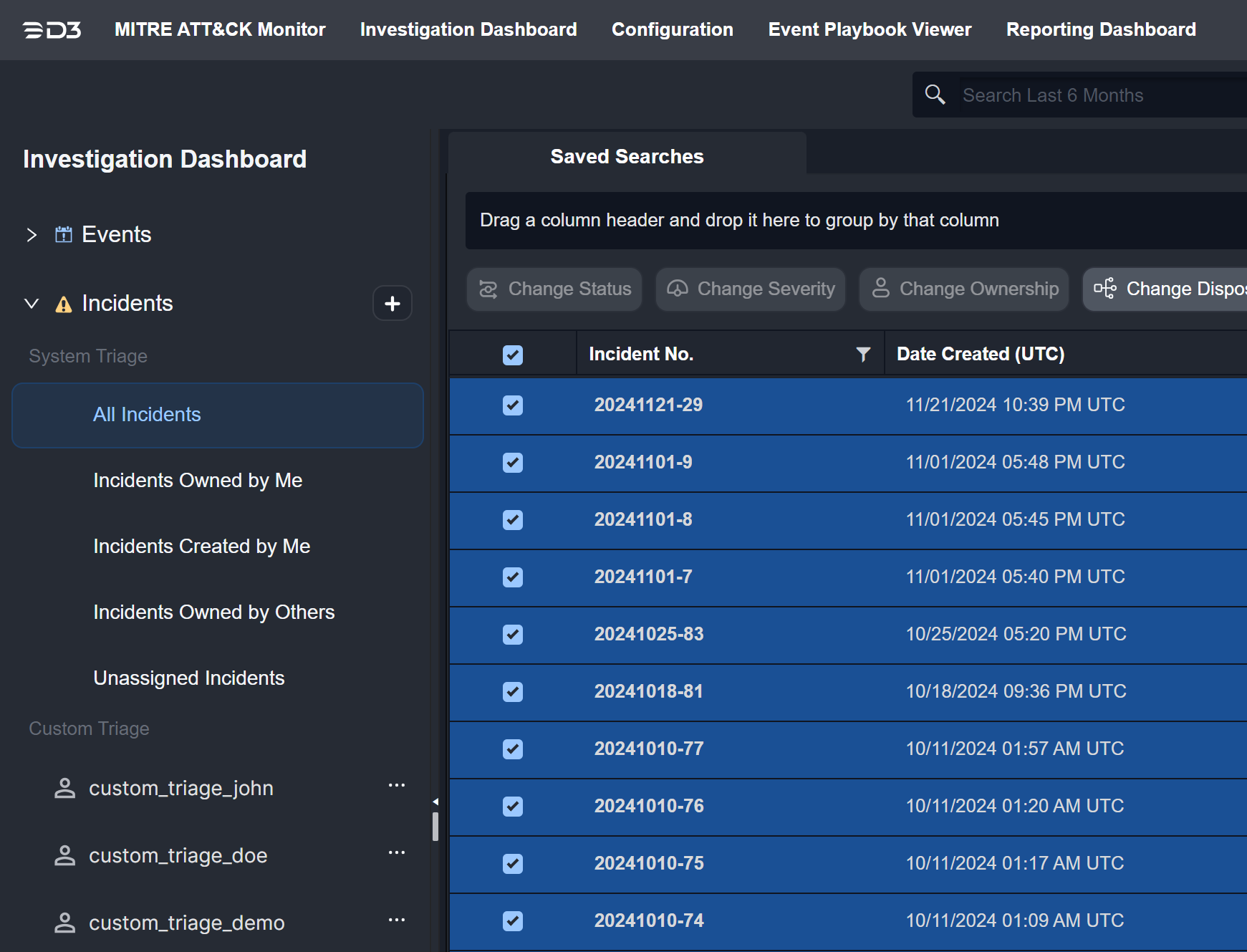Click the Change Ownership person icon
Viewport: 1247px width, 952px height.
click(882, 289)
